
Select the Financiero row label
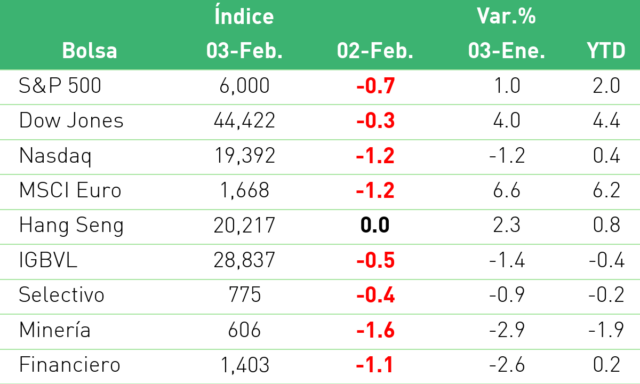click(x=70, y=365)
